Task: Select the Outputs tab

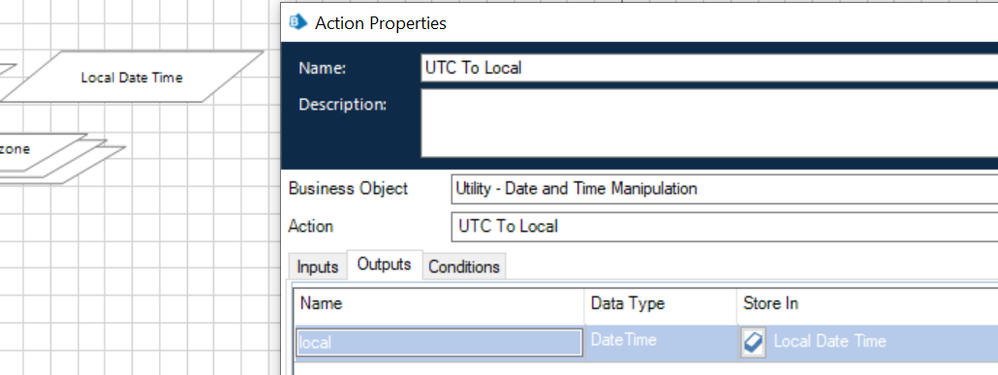Action: [x=384, y=264]
